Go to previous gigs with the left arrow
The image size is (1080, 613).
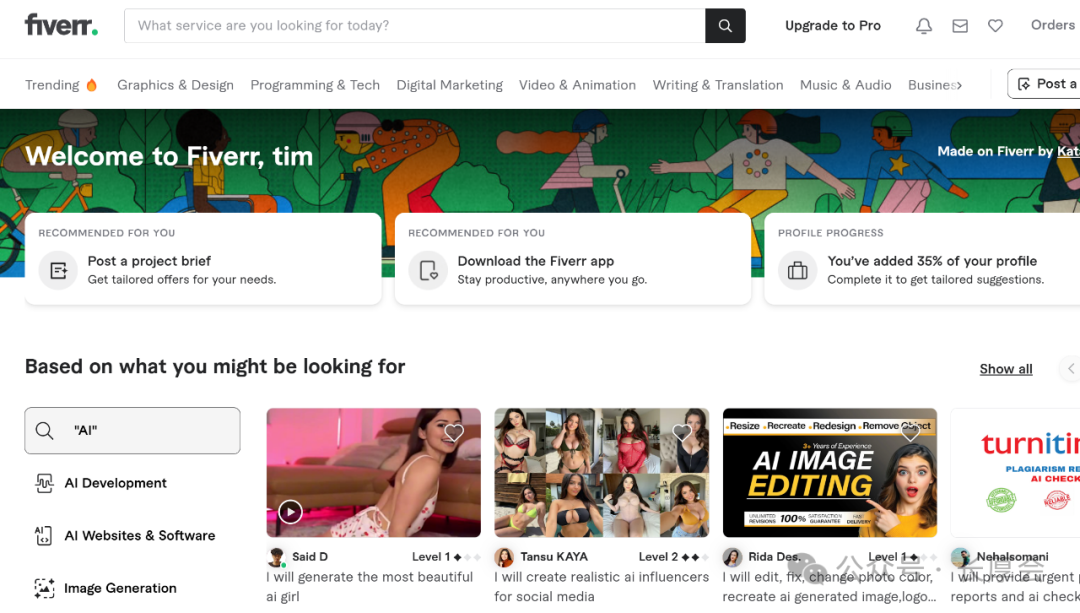pyautogui.click(x=1070, y=368)
